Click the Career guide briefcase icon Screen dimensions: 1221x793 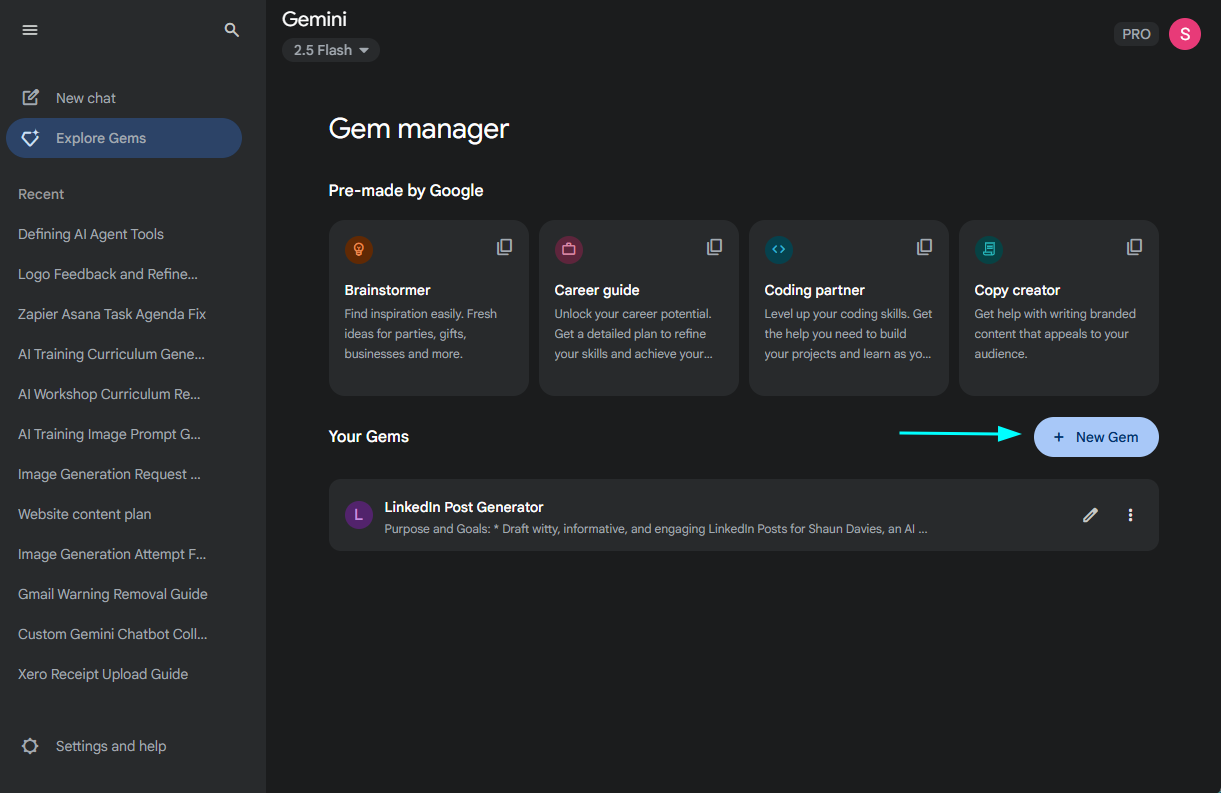[x=569, y=249]
